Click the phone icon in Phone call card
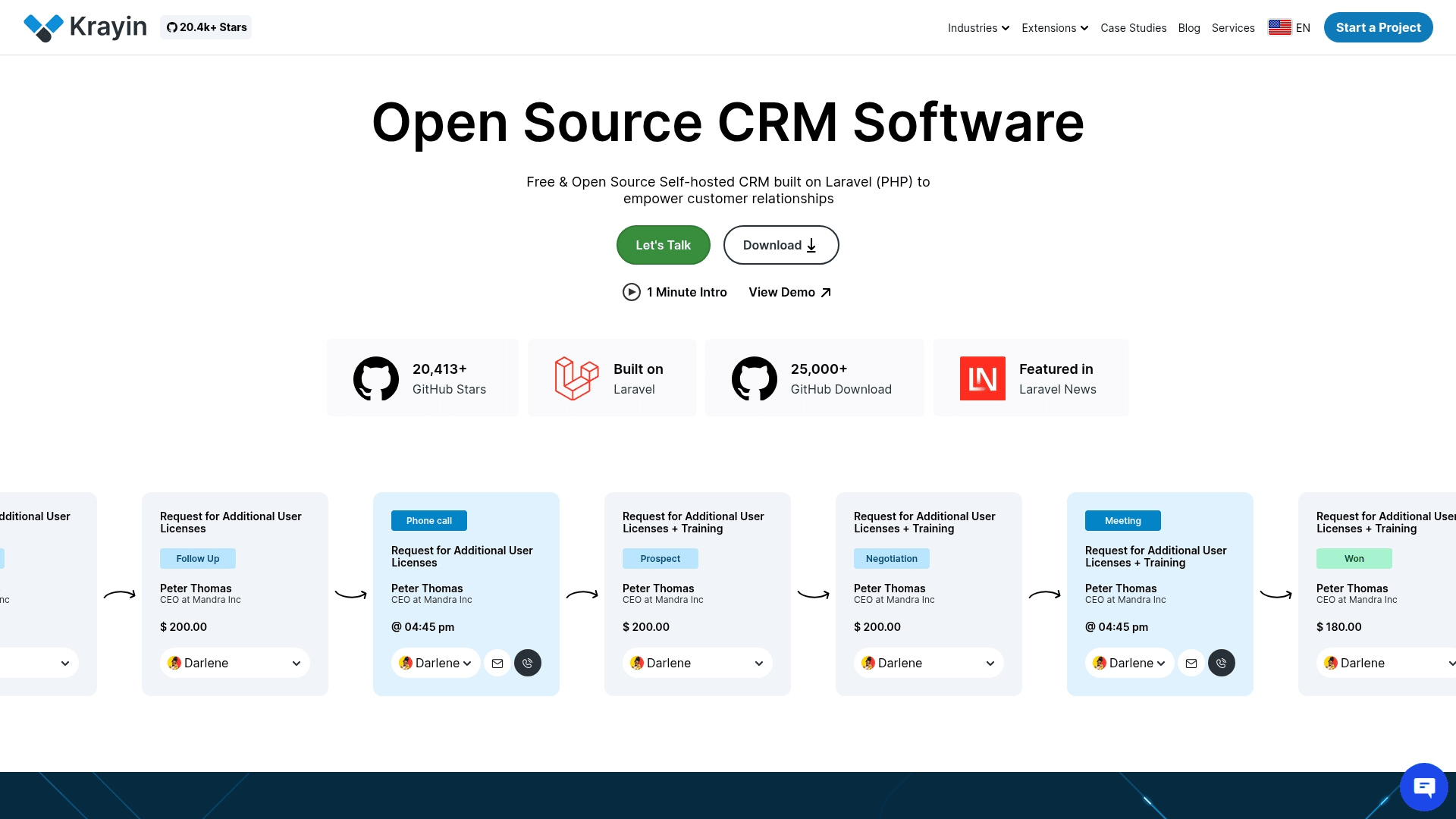1456x819 pixels. (528, 664)
